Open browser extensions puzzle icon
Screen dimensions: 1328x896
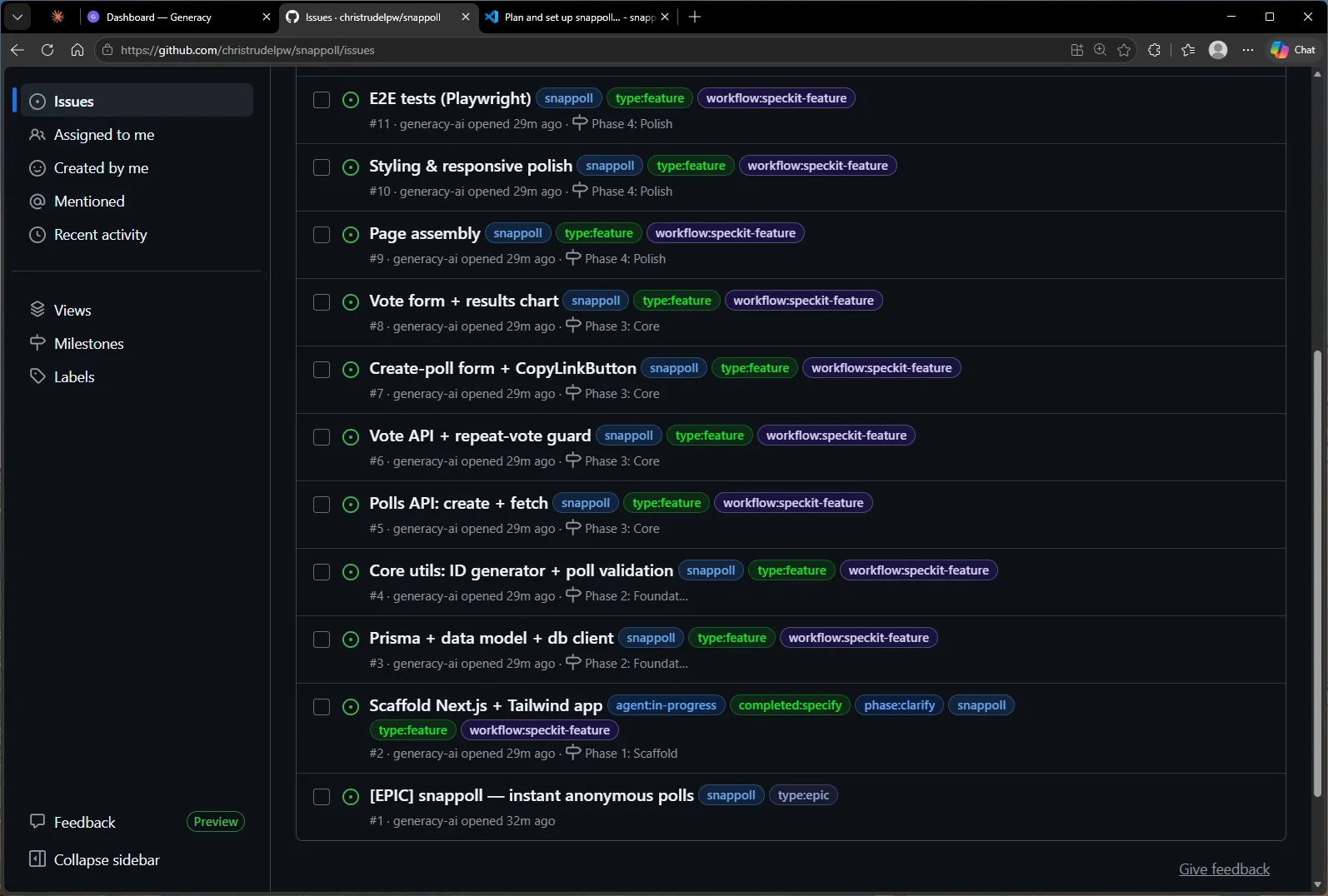(x=1154, y=50)
